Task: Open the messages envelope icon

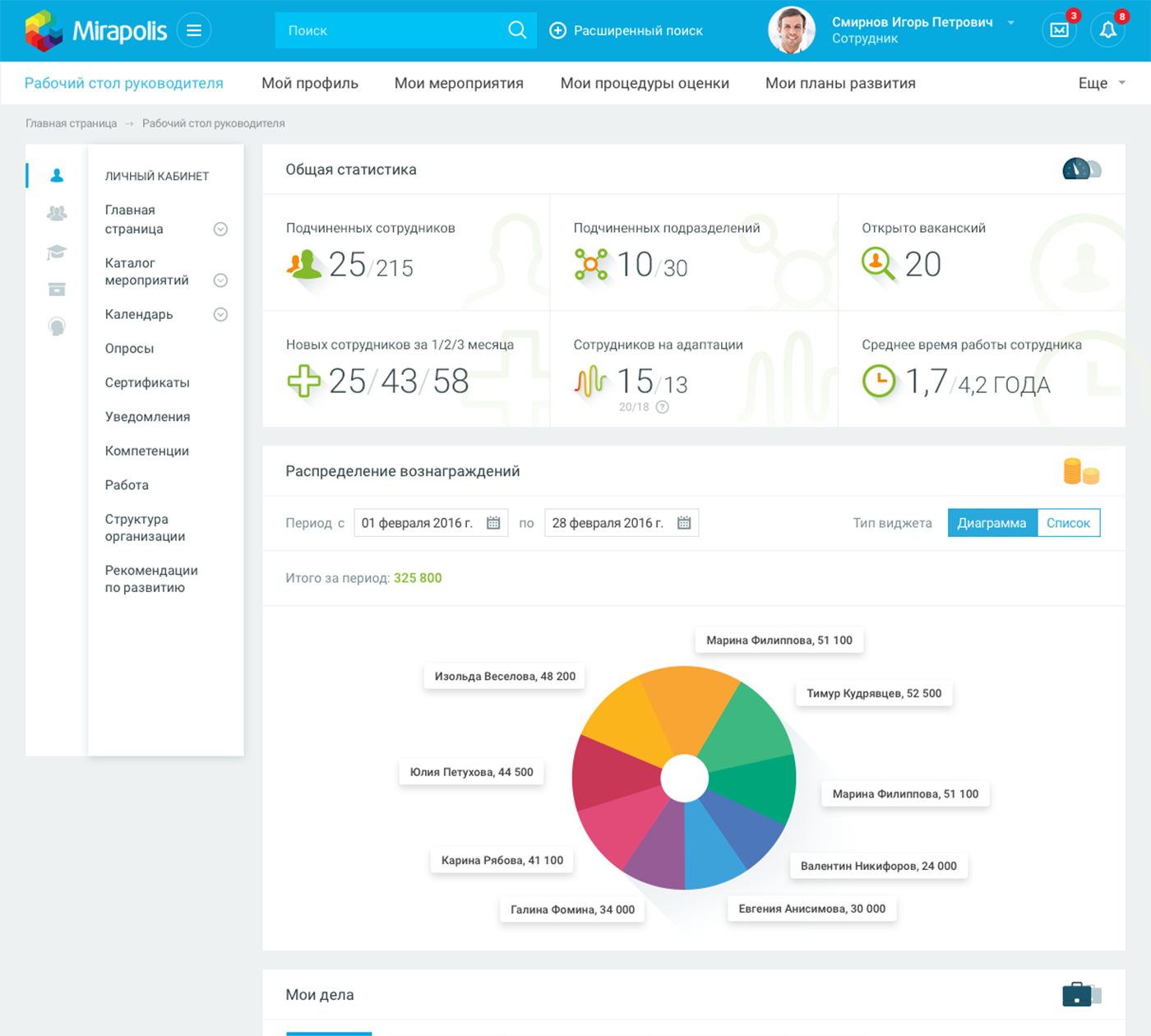Action: pyautogui.click(x=1060, y=30)
